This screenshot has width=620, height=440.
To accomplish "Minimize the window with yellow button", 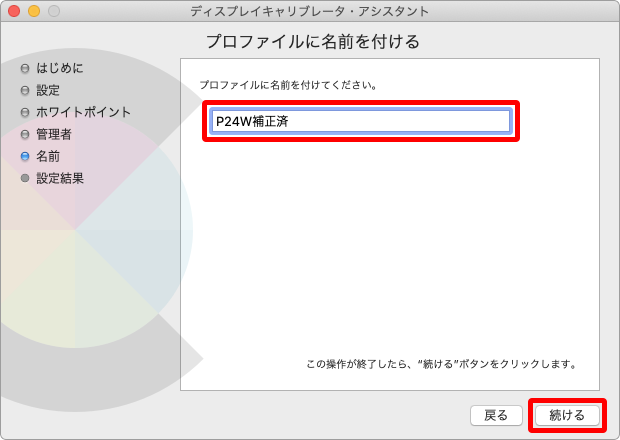I will click(34, 11).
